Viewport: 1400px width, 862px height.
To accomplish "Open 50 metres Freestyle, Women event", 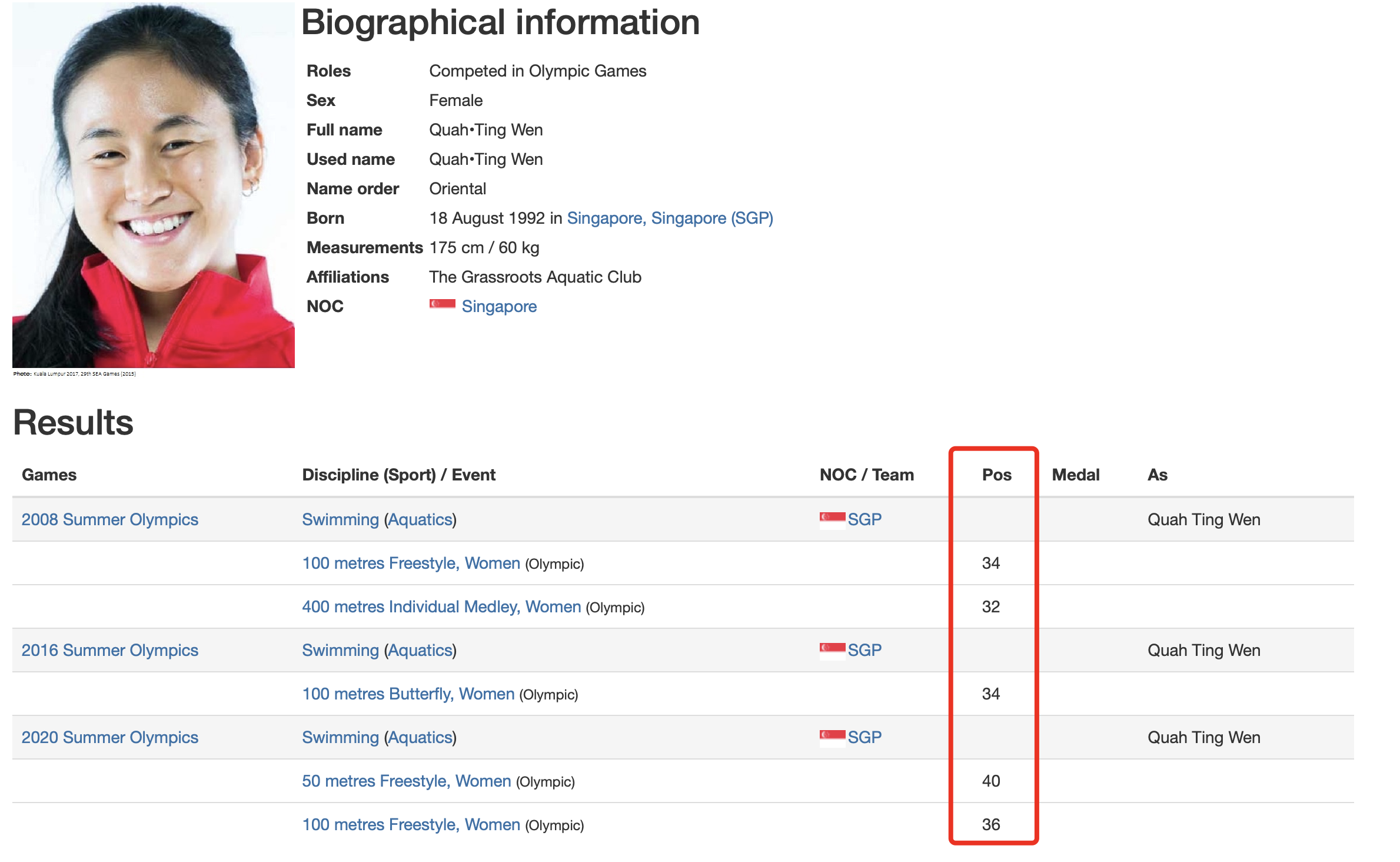I will point(406,781).
